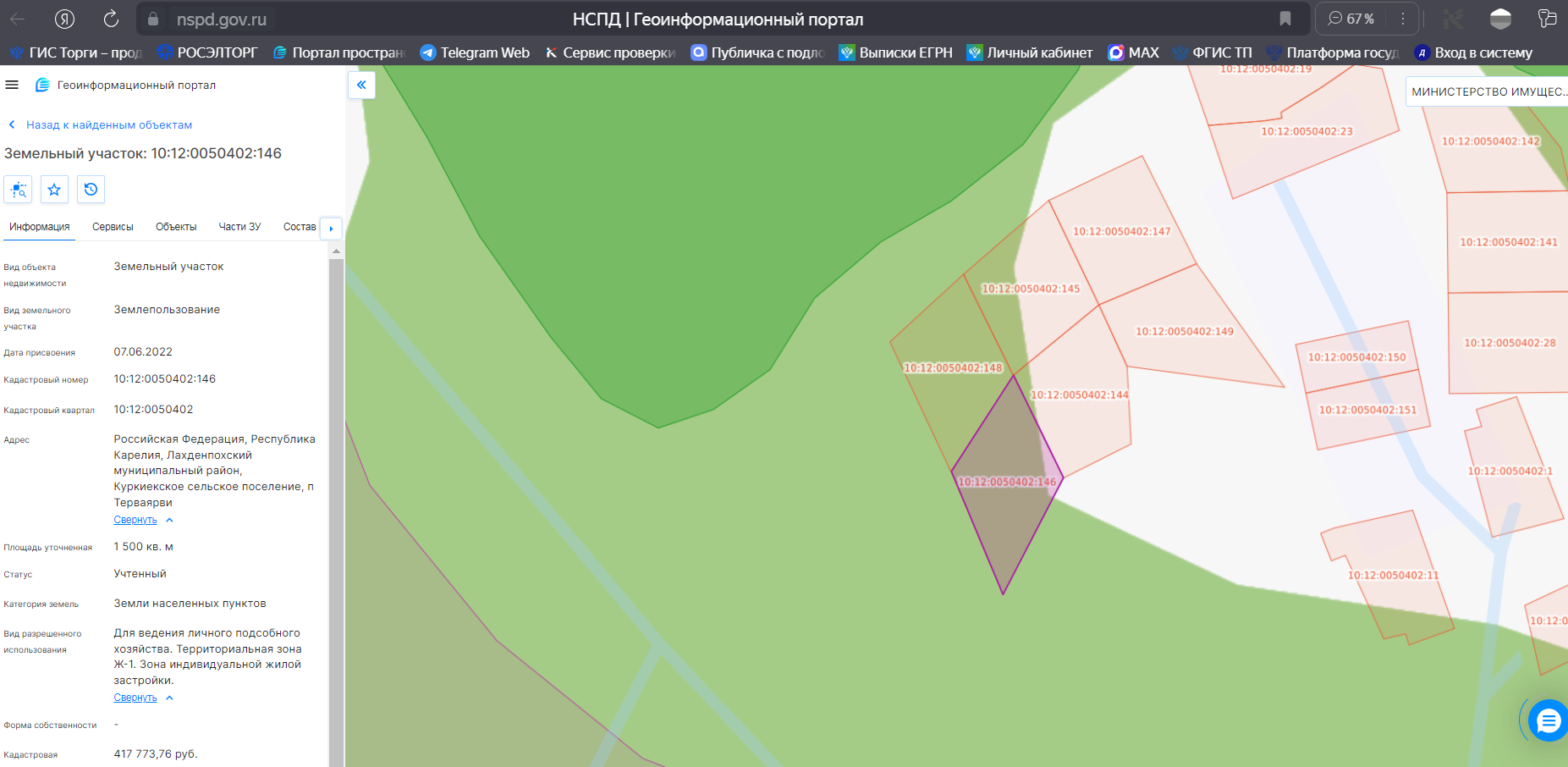Click the Геоинформационный портал logo

tap(125, 85)
